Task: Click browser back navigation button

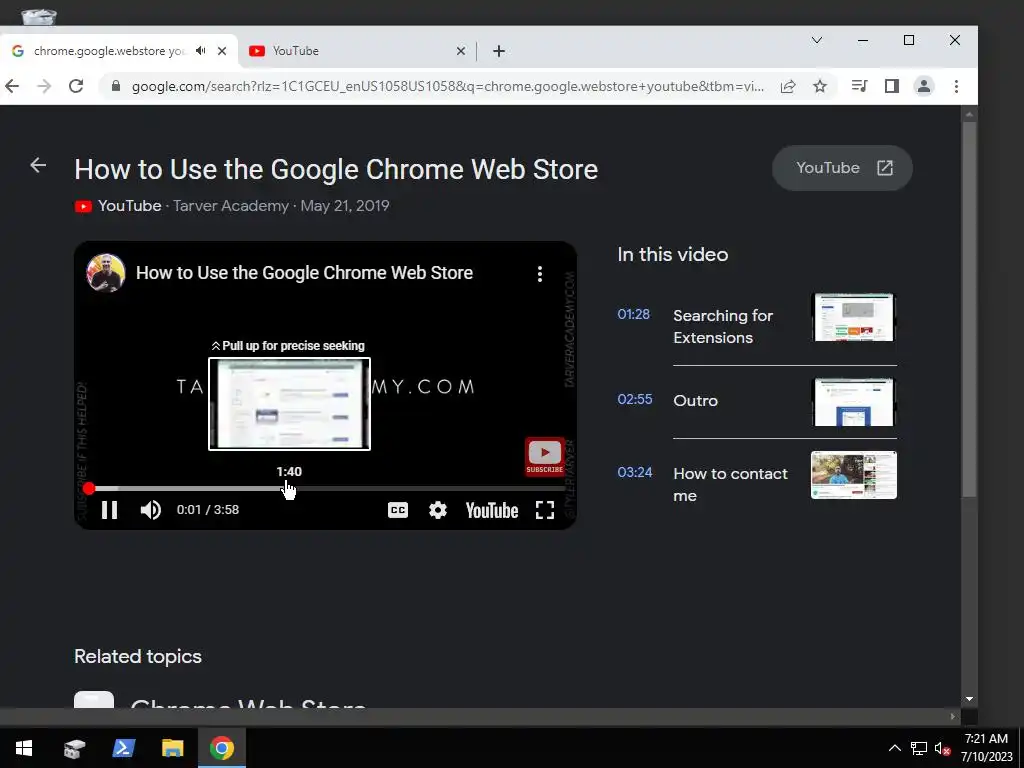Action: (12, 86)
